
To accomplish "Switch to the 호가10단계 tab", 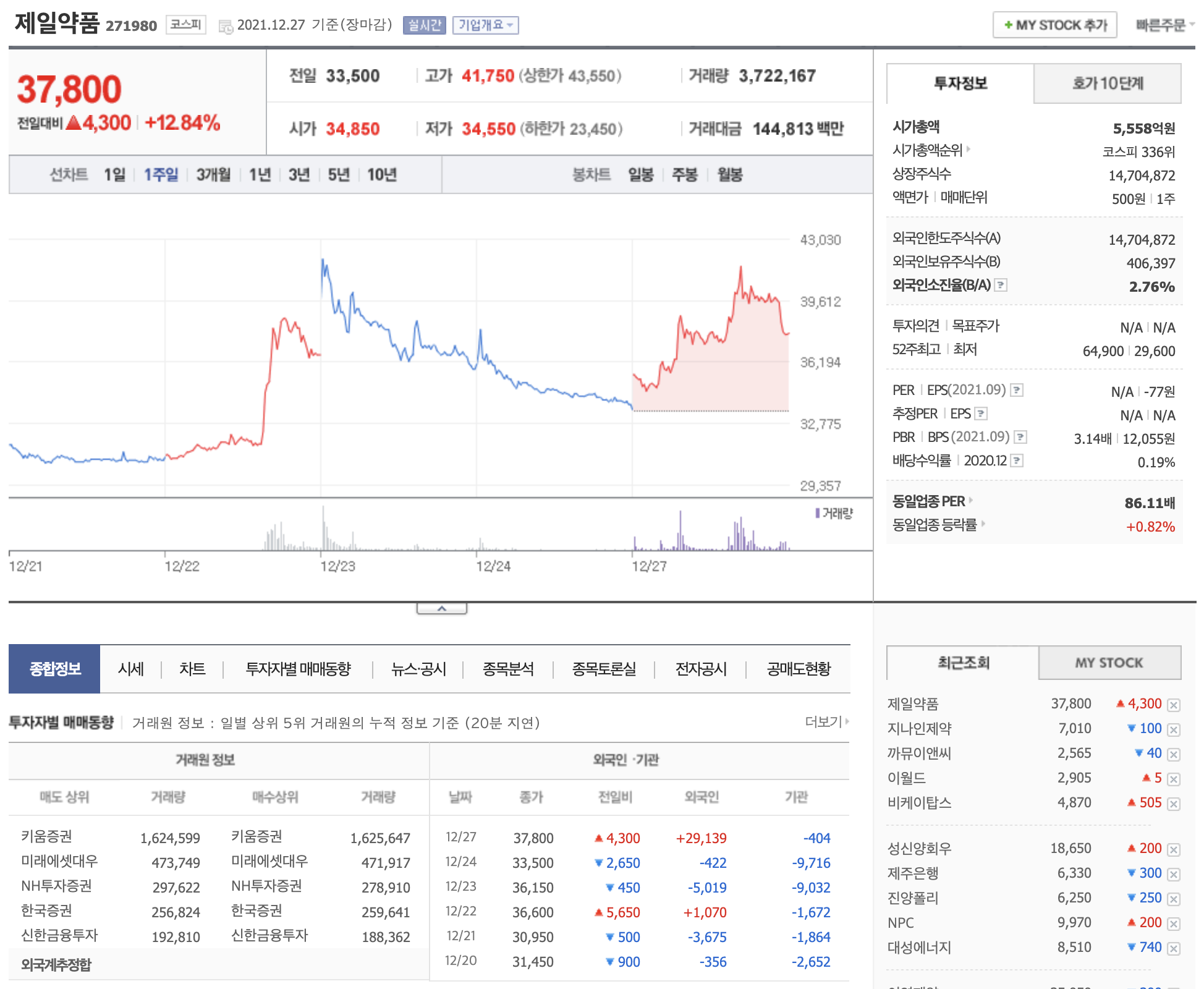I will tap(1107, 83).
